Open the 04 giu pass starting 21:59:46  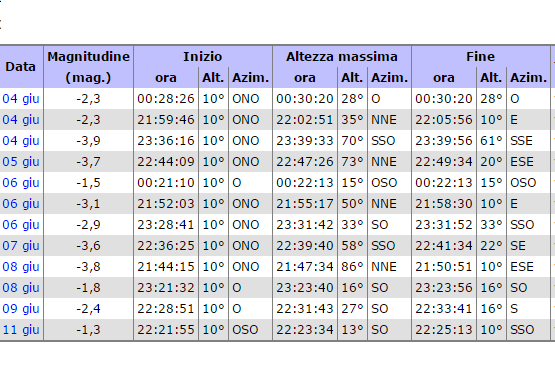(21, 120)
